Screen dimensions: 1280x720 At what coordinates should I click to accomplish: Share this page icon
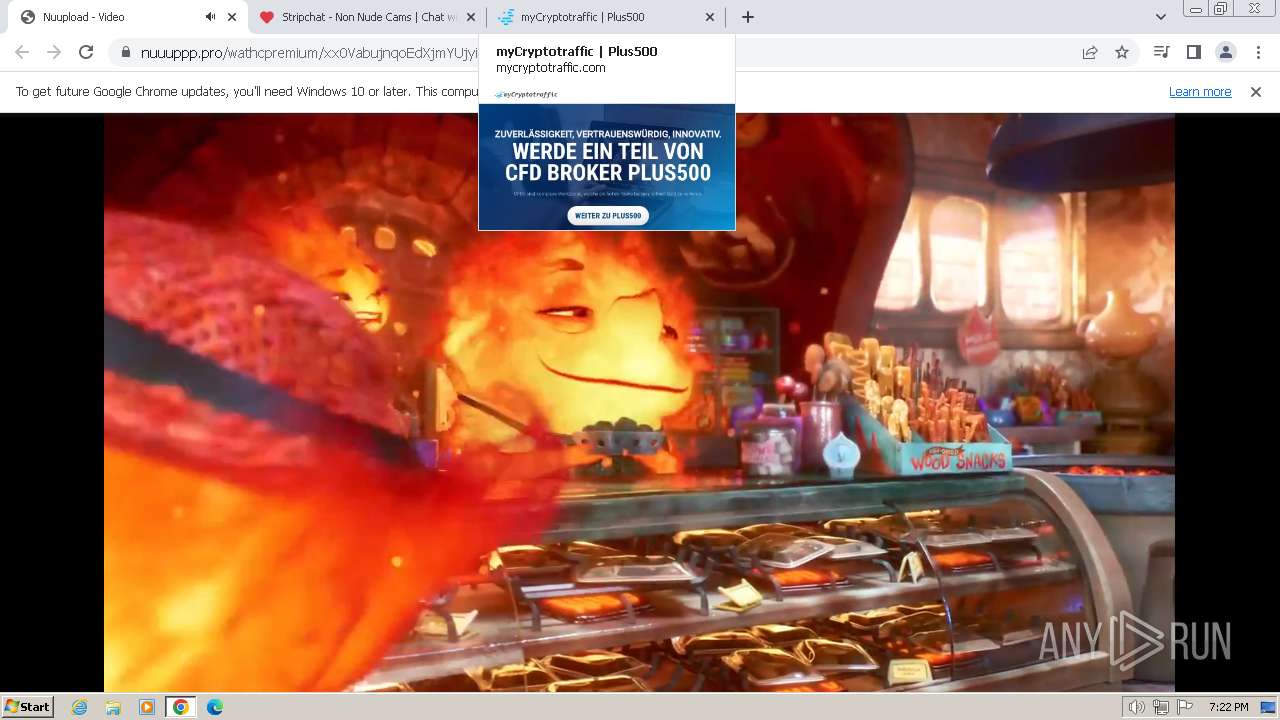point(1090,53)
